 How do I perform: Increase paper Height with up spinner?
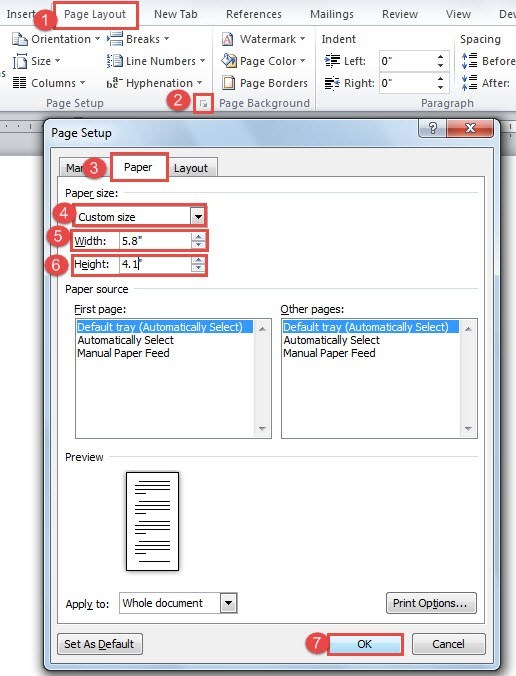198,260
